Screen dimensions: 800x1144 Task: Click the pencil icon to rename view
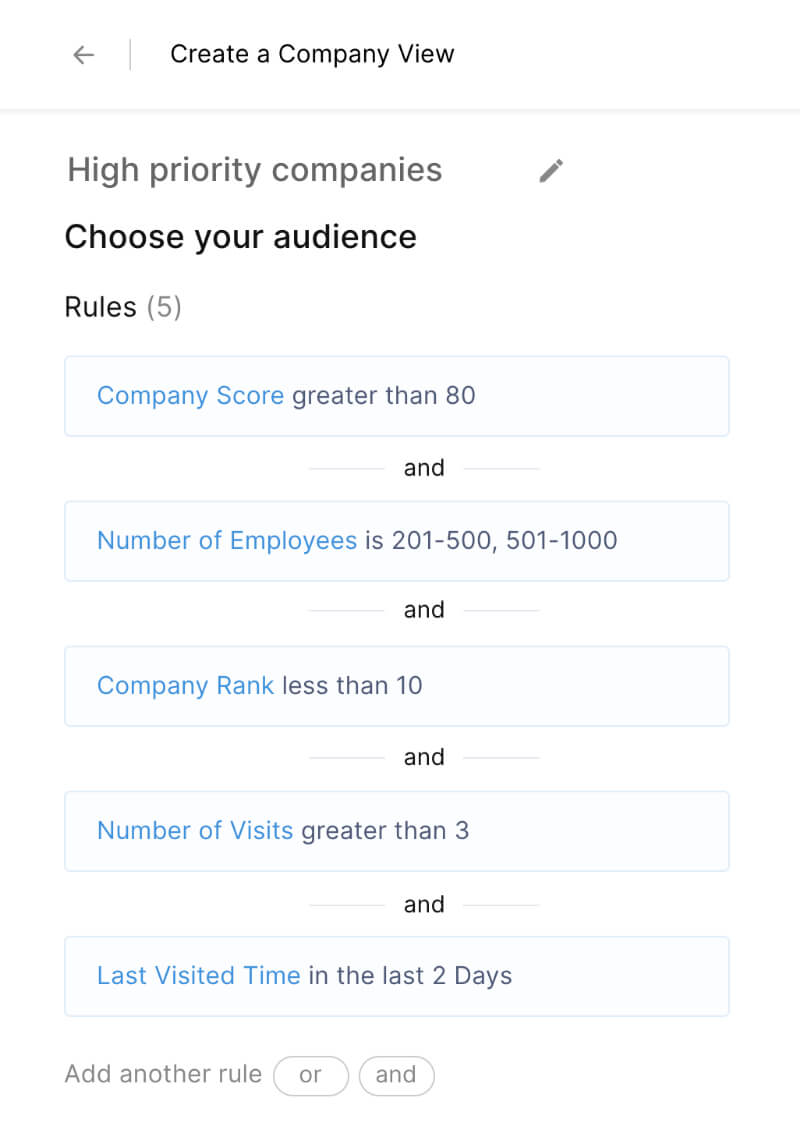551,171
